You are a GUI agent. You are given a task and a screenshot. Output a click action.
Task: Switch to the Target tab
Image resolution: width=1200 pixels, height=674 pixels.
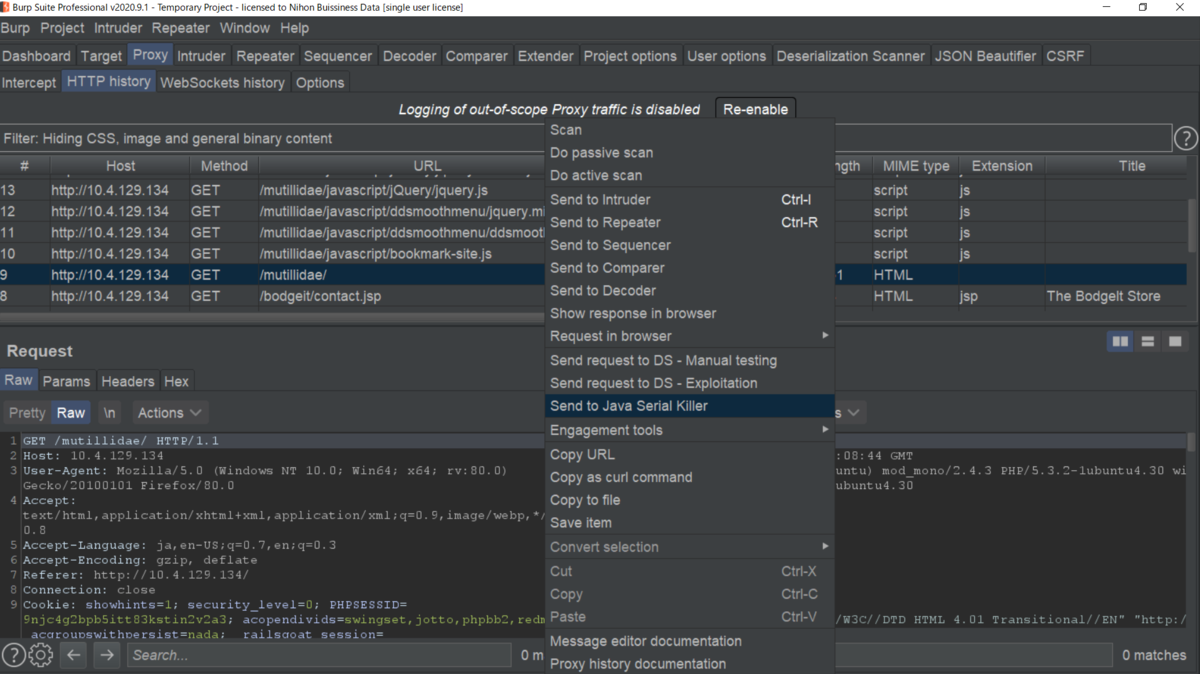(101, 56)
